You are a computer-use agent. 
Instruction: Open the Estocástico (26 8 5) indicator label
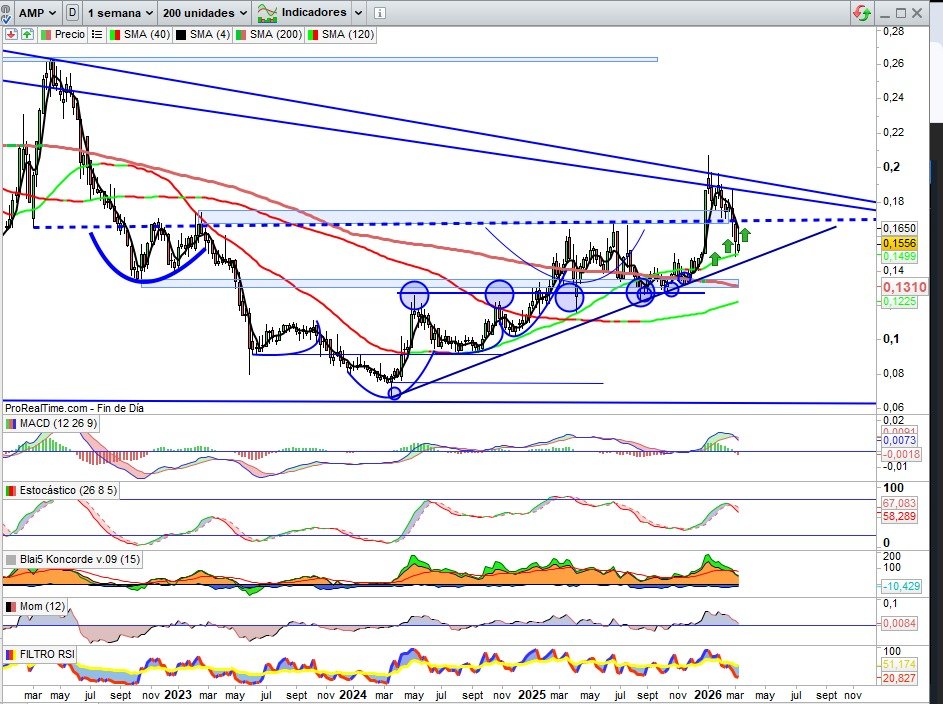tap(61, 490)
